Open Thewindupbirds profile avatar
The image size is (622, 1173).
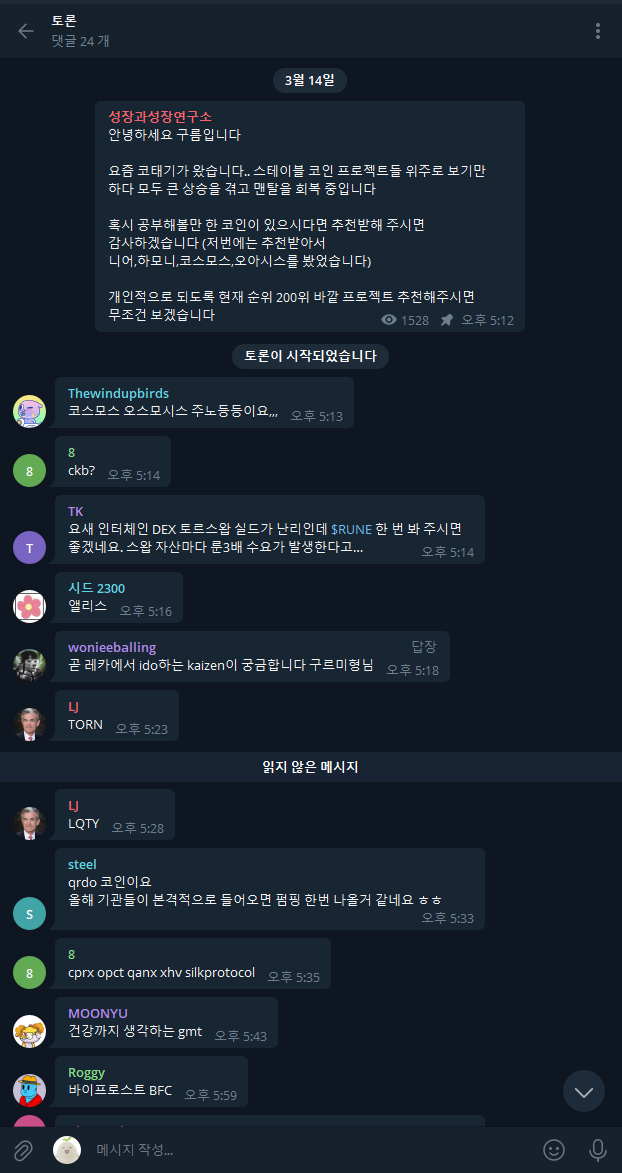pos(30,411)
